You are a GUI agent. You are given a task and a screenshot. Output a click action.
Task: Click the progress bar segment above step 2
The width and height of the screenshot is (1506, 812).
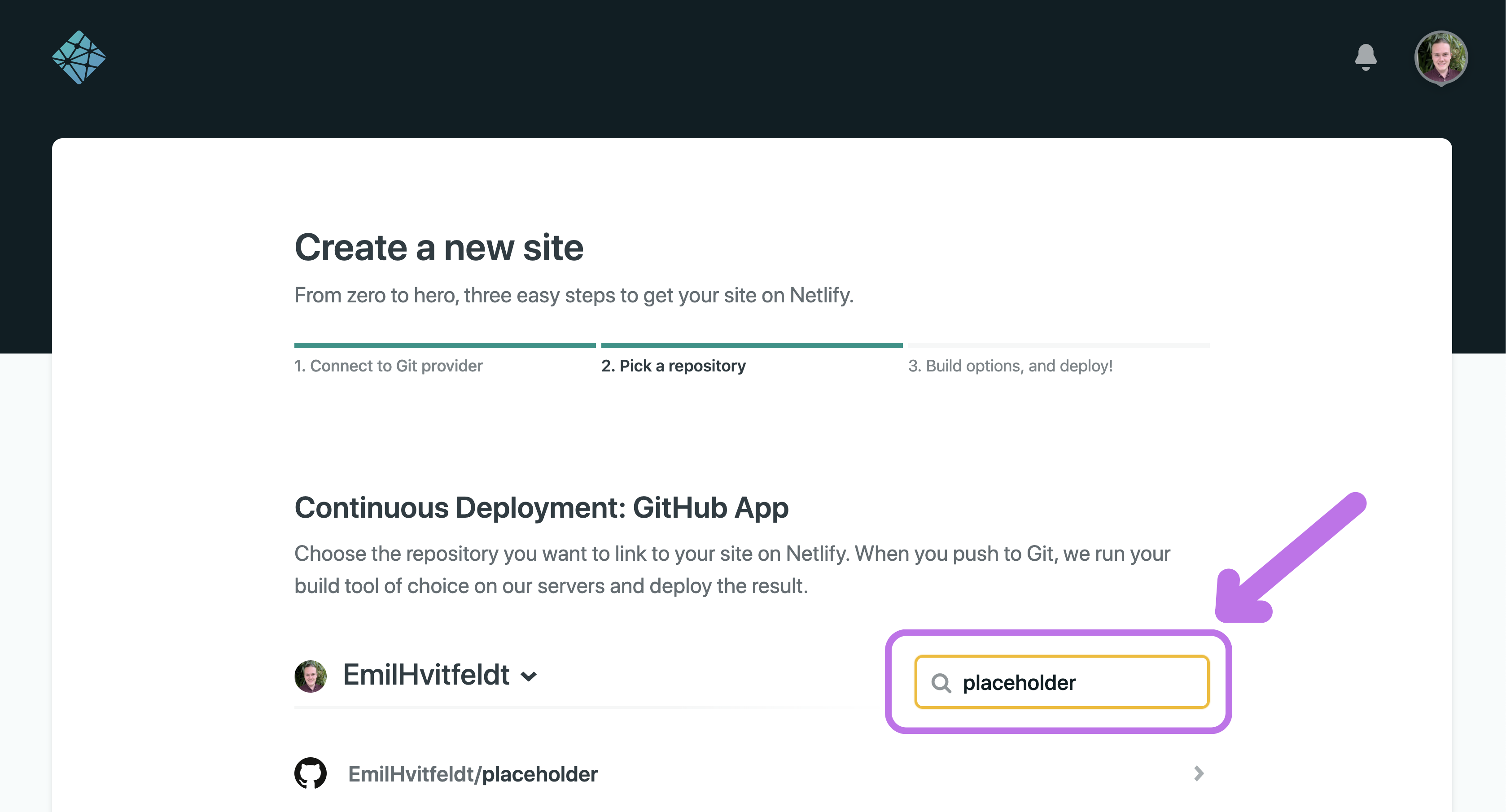click(x=752, y=345)
